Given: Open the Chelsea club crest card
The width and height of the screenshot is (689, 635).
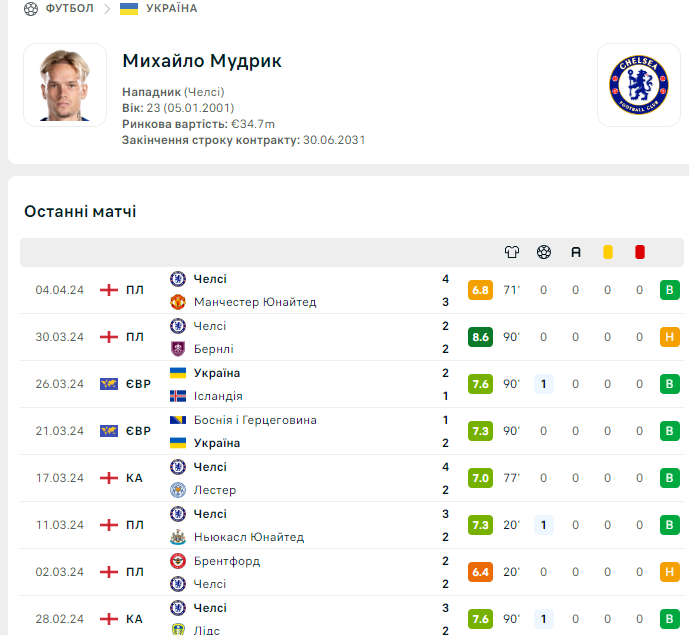Looking at the screenshot, I should [638, 85].
